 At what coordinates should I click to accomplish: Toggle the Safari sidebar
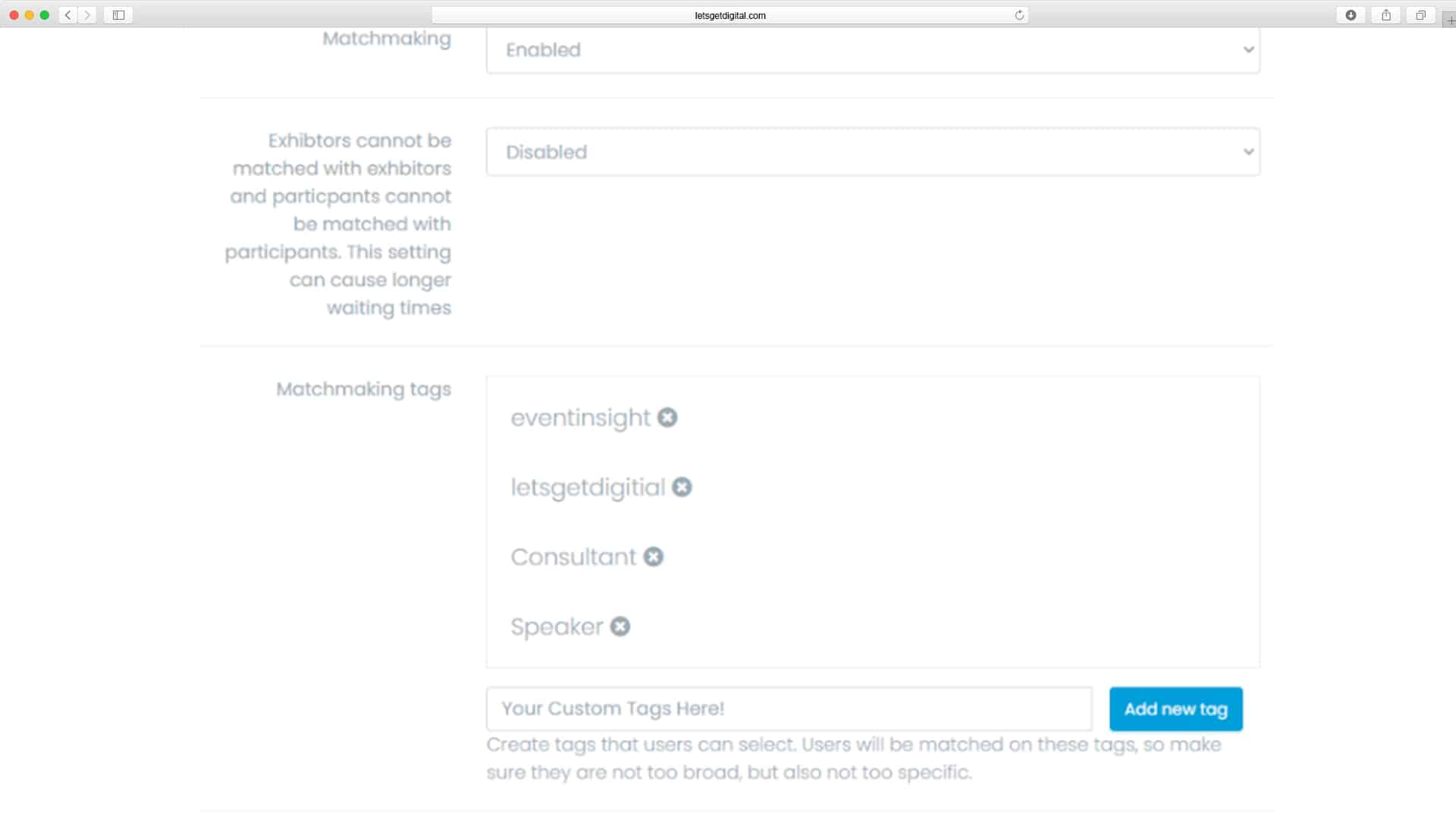pyautogui.click(x=118, y=15)
